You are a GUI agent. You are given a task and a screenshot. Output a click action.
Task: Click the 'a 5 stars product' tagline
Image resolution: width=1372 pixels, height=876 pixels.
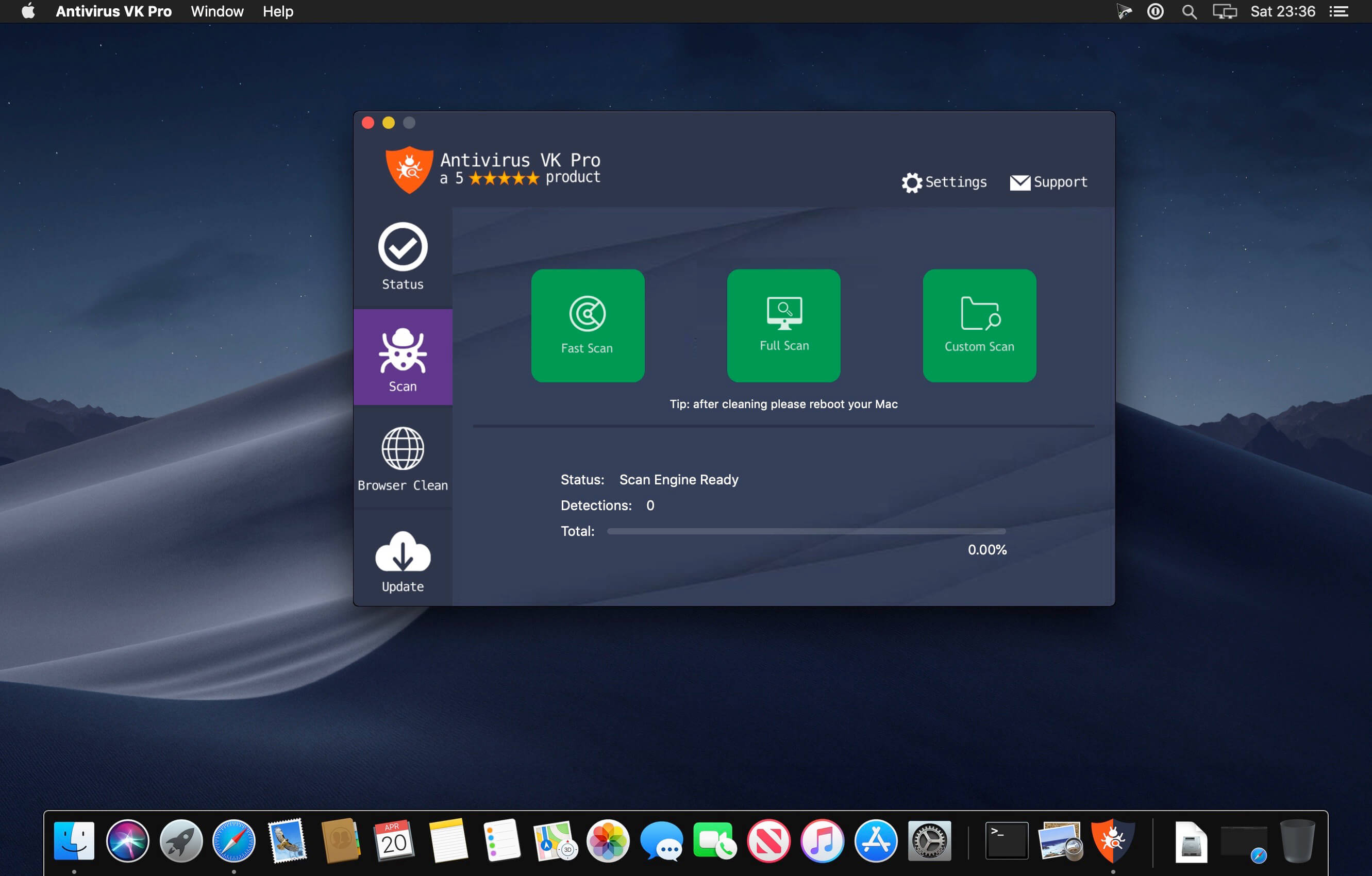tap(520, 178)
